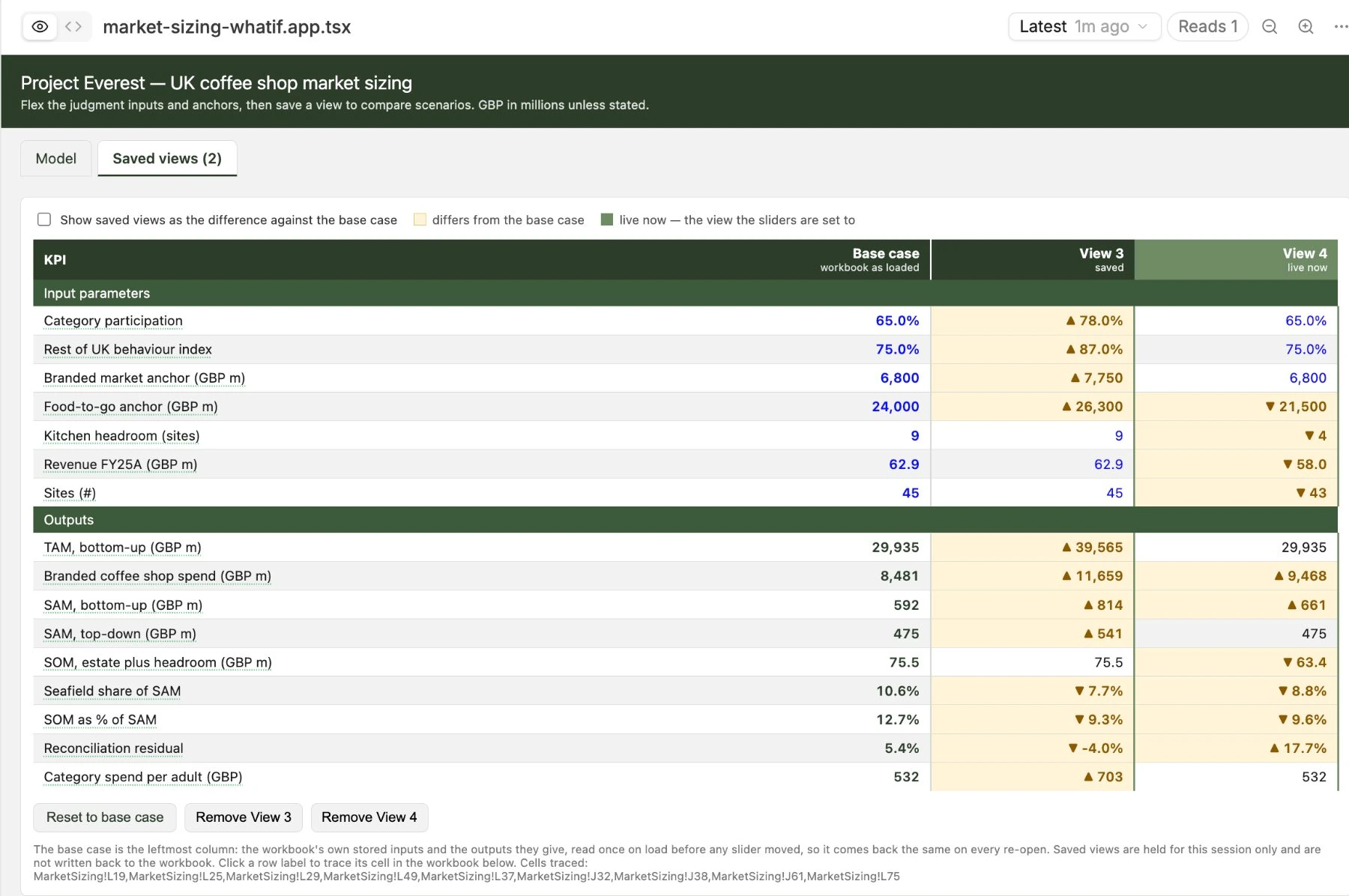Enable show saved views as difference checkbox
This screenshot has width=1349, height=896.
pos(44,220)
